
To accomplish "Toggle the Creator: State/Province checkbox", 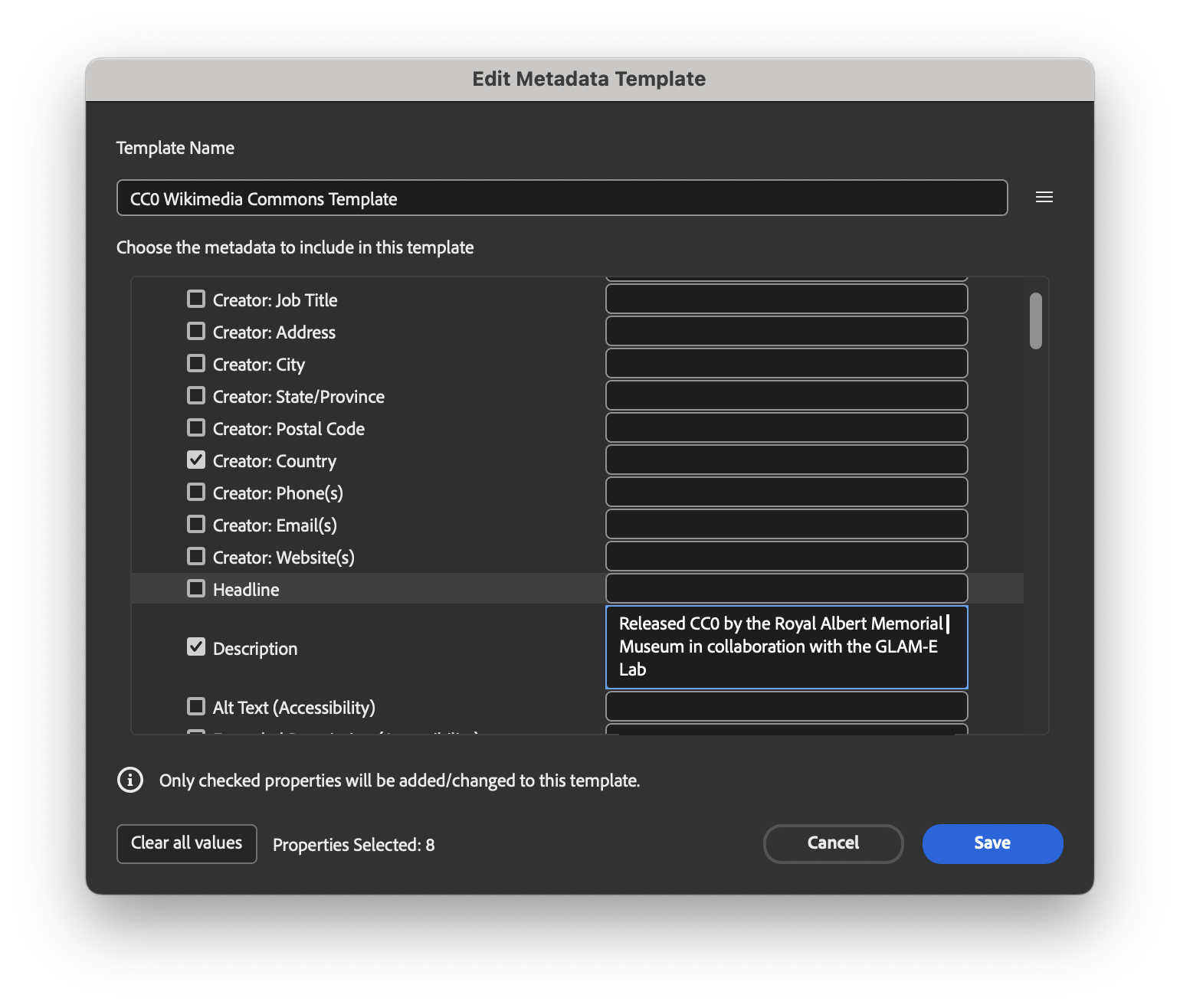I will point(196,395).
